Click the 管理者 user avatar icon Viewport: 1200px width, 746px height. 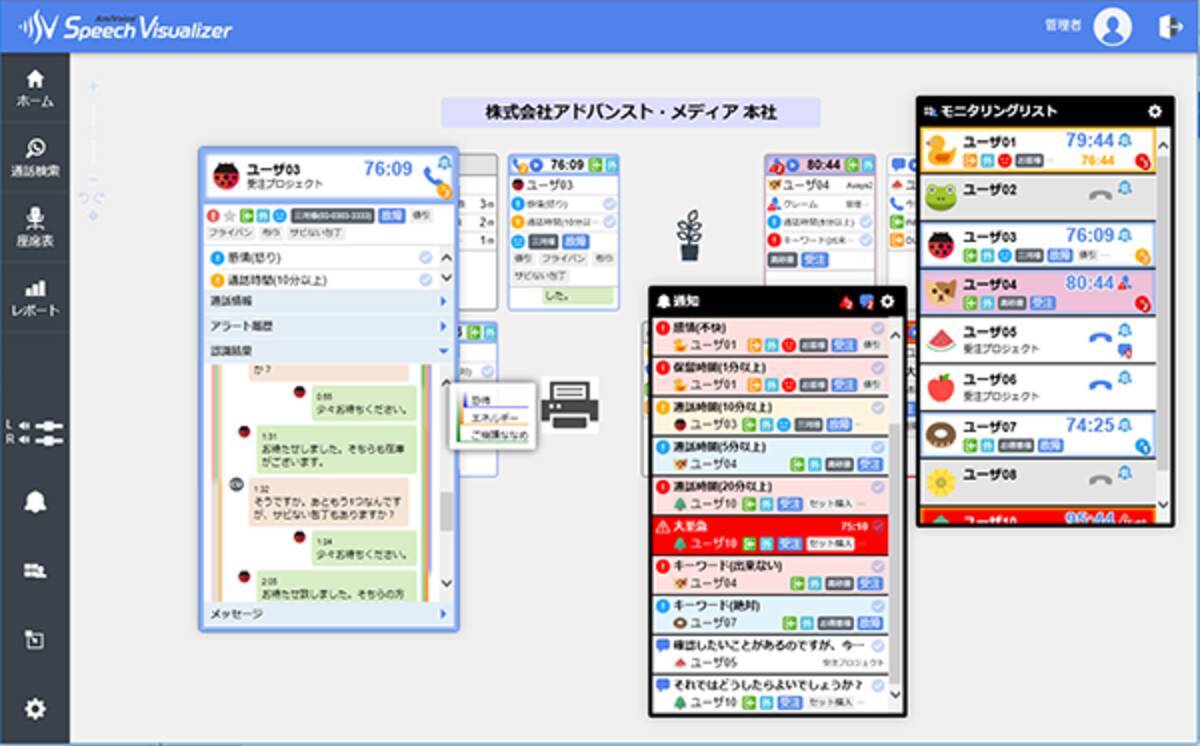[1112, 27]
